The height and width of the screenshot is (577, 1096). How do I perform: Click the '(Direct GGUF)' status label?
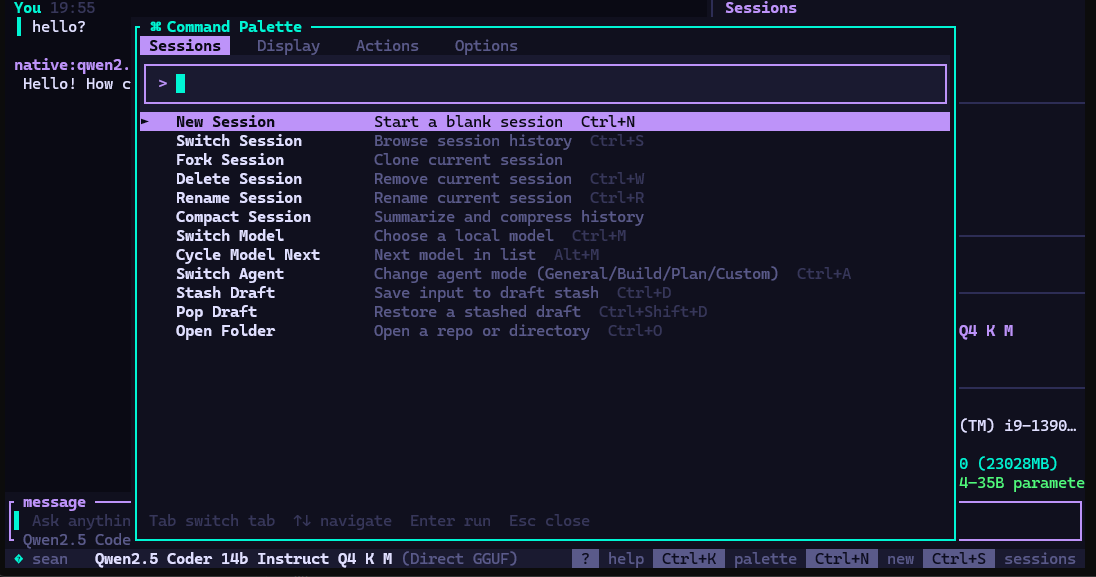click(459, 559)
